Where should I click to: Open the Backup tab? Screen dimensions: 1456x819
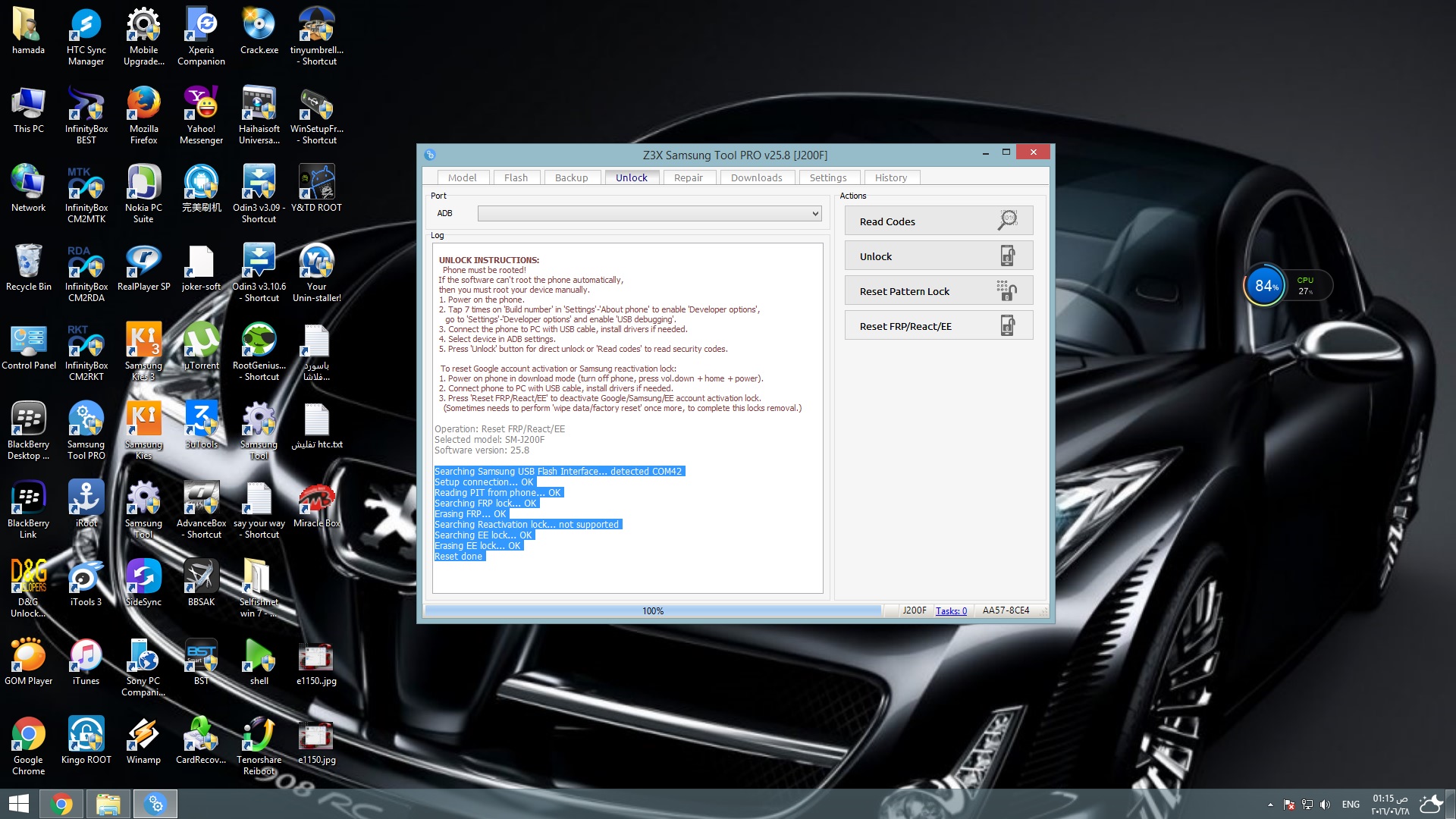coord(571,177)
